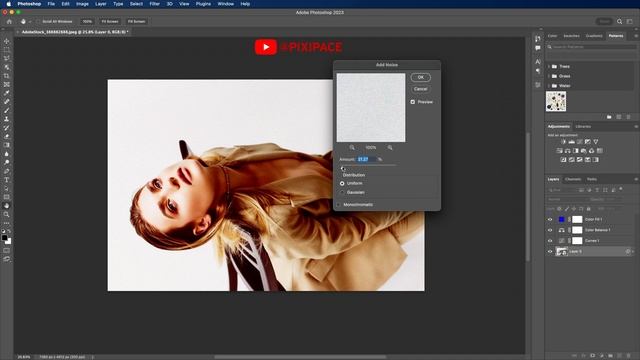
Task: Open the Image menu
Action: 82,4
